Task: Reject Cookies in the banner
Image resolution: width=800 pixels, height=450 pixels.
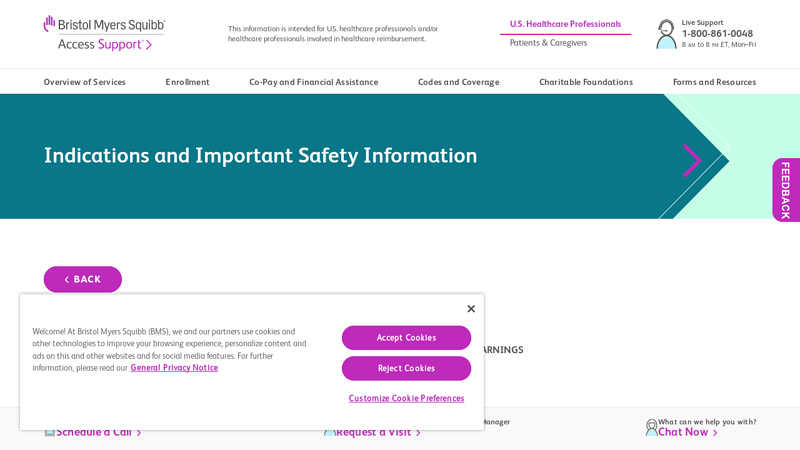Action: tap(406, 368)
